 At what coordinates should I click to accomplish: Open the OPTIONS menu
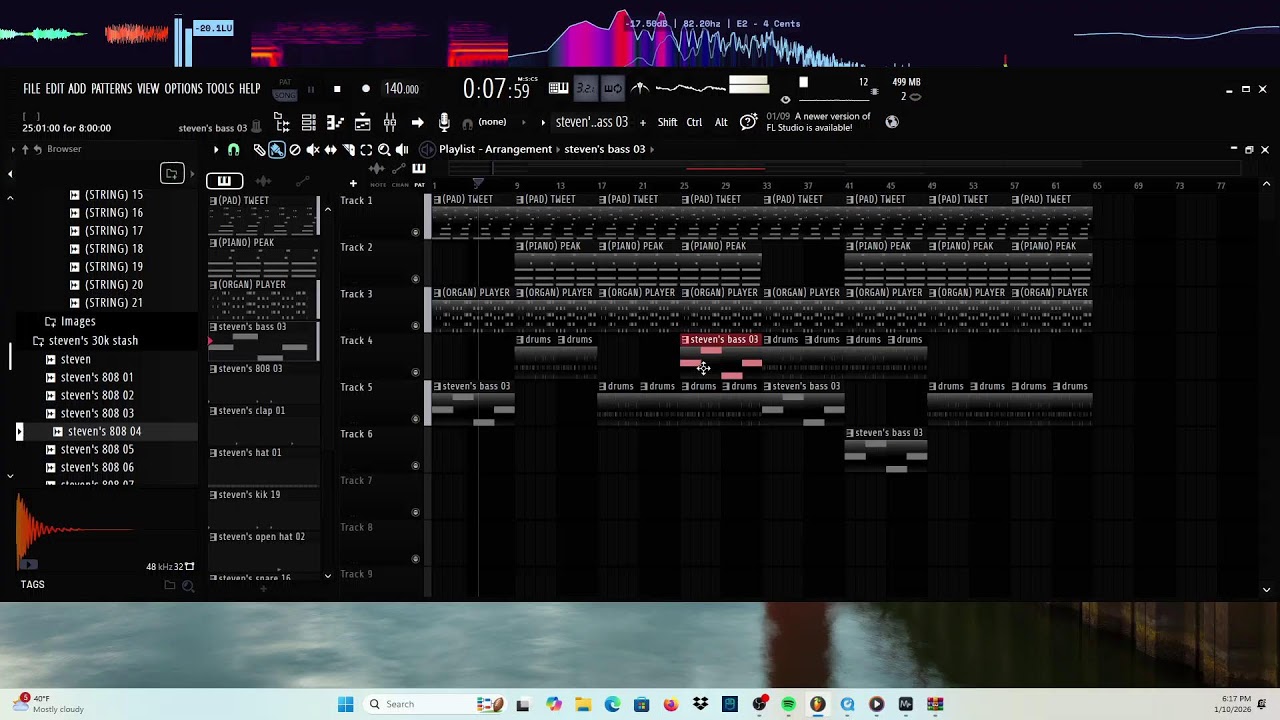[183, 89]
